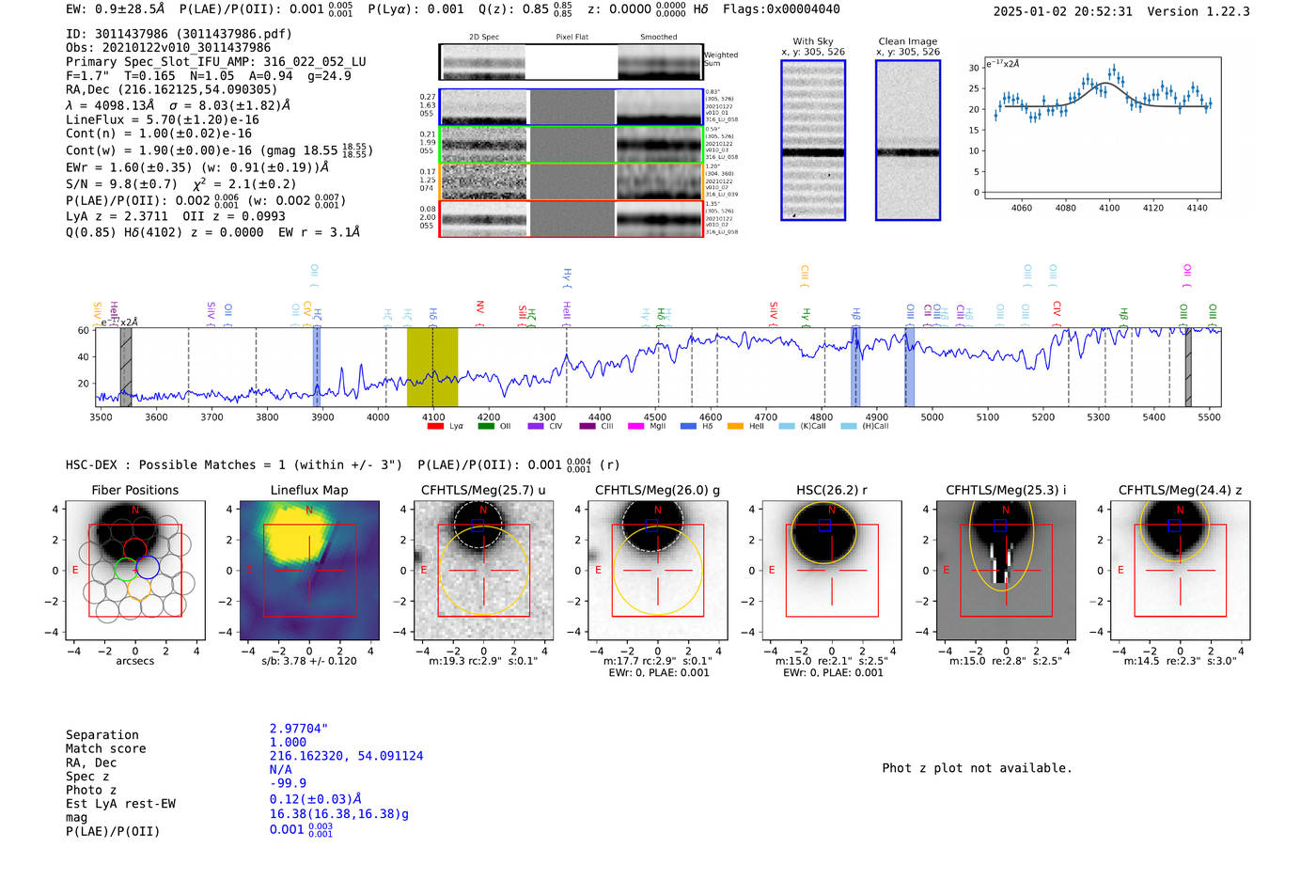Click the 'm:14.5 re:2.3" s:3.0"' caption
This screenshot has height=896, width=1316.
click(1180, 661)
